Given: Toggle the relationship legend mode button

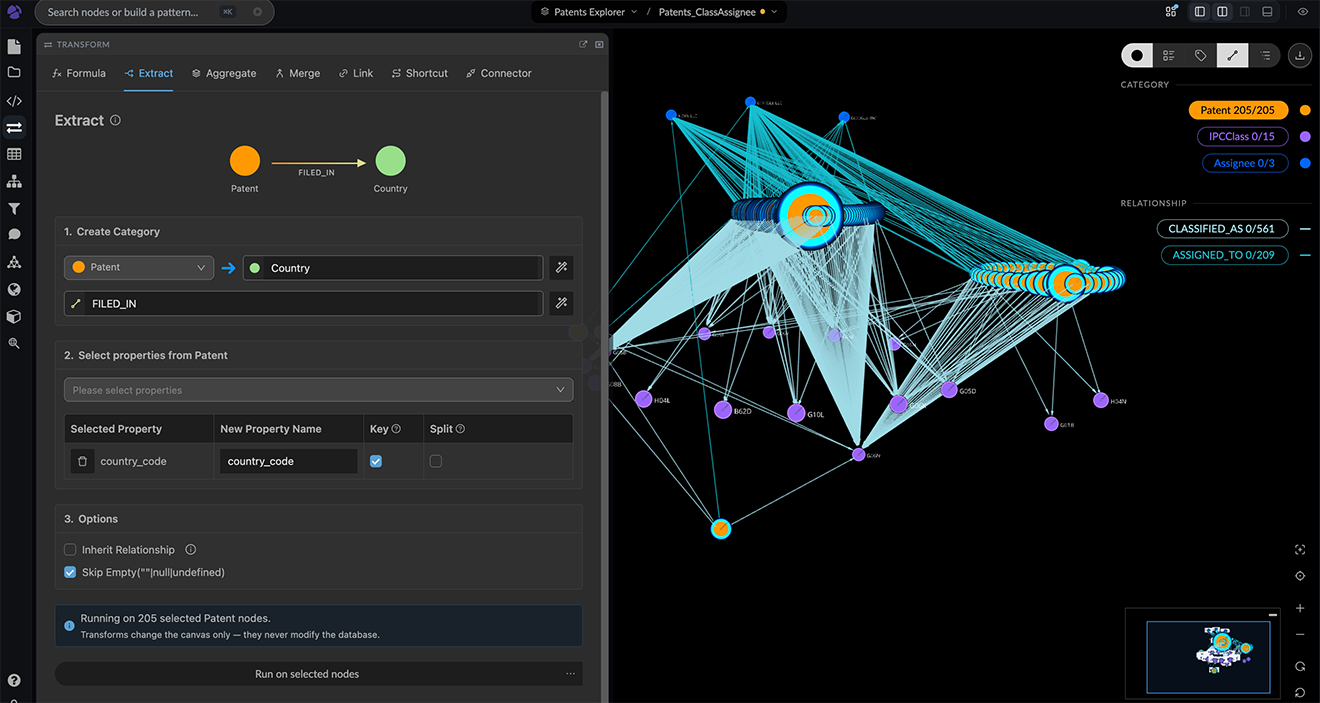Looking at the screenshot, I should tap(1232, 56).
